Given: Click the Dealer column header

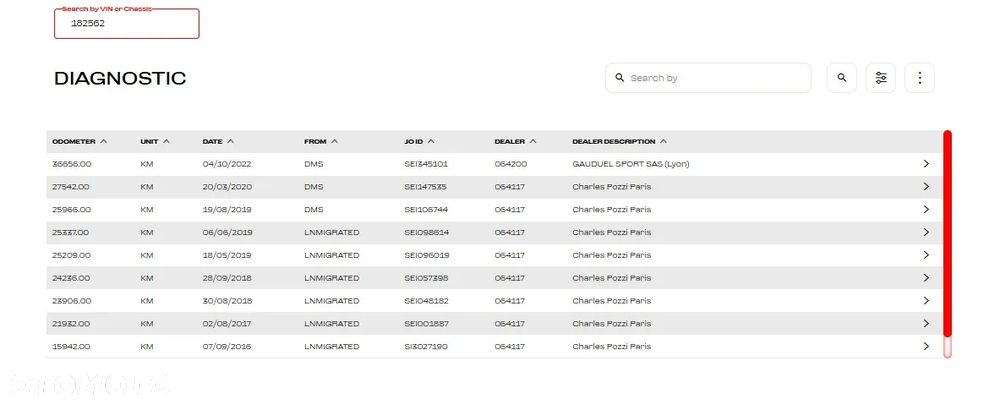Looking at the screenshot, I should point(509,141).
